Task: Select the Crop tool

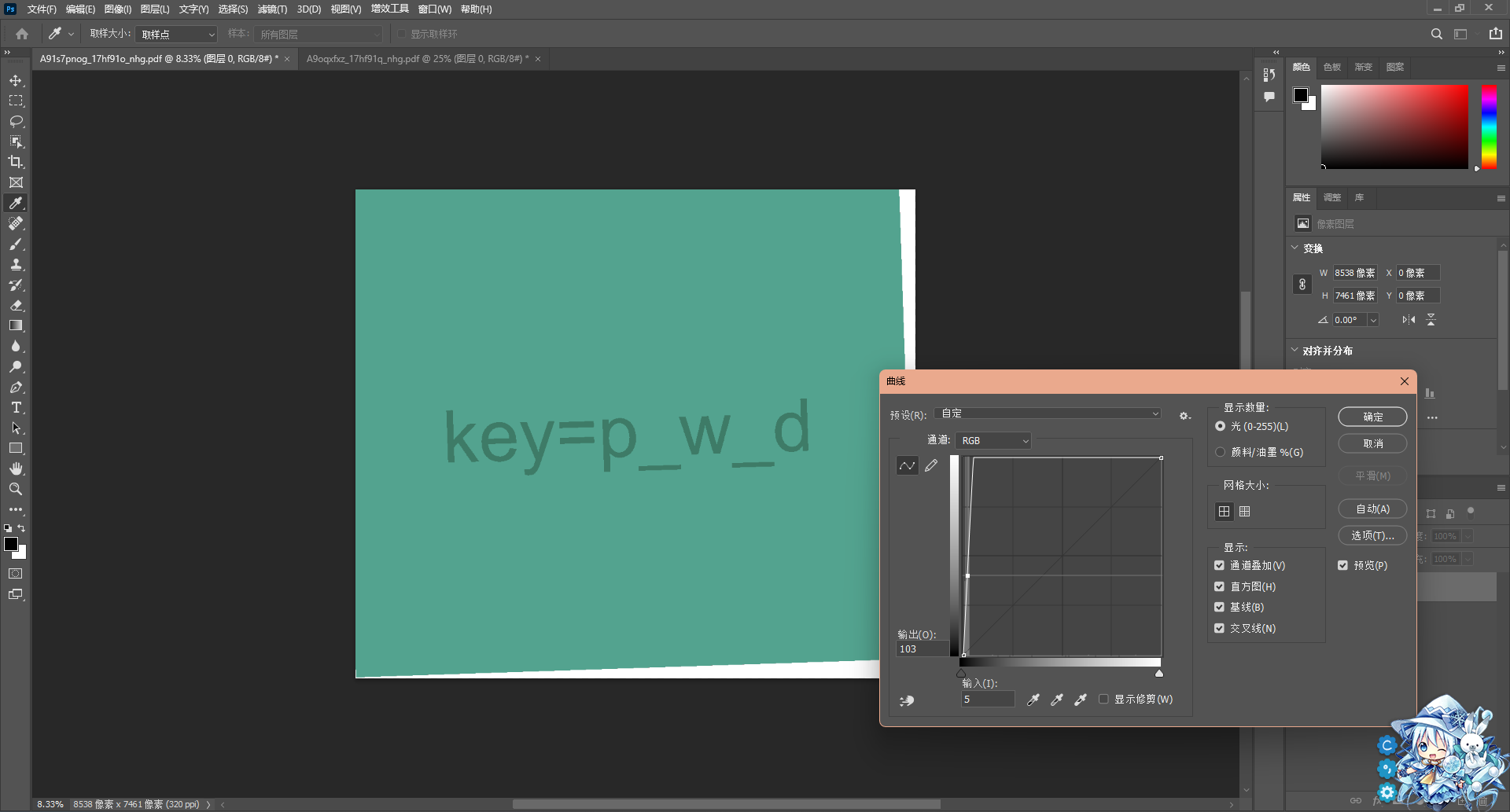Action: [16, 162]
